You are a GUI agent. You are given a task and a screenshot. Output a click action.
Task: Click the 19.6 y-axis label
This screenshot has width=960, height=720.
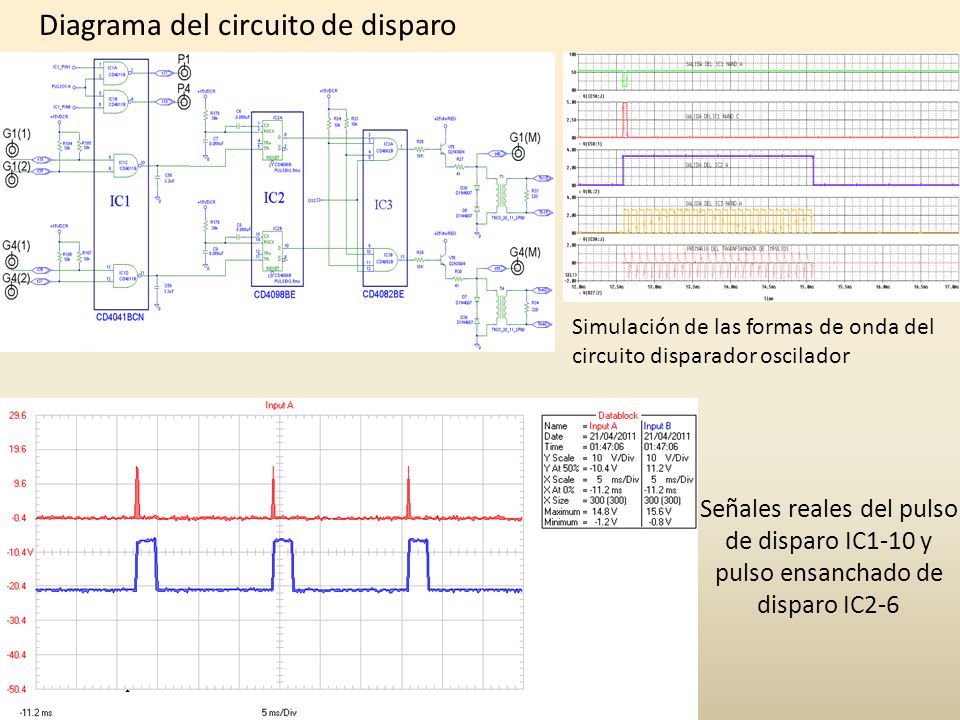coord(17,449)
